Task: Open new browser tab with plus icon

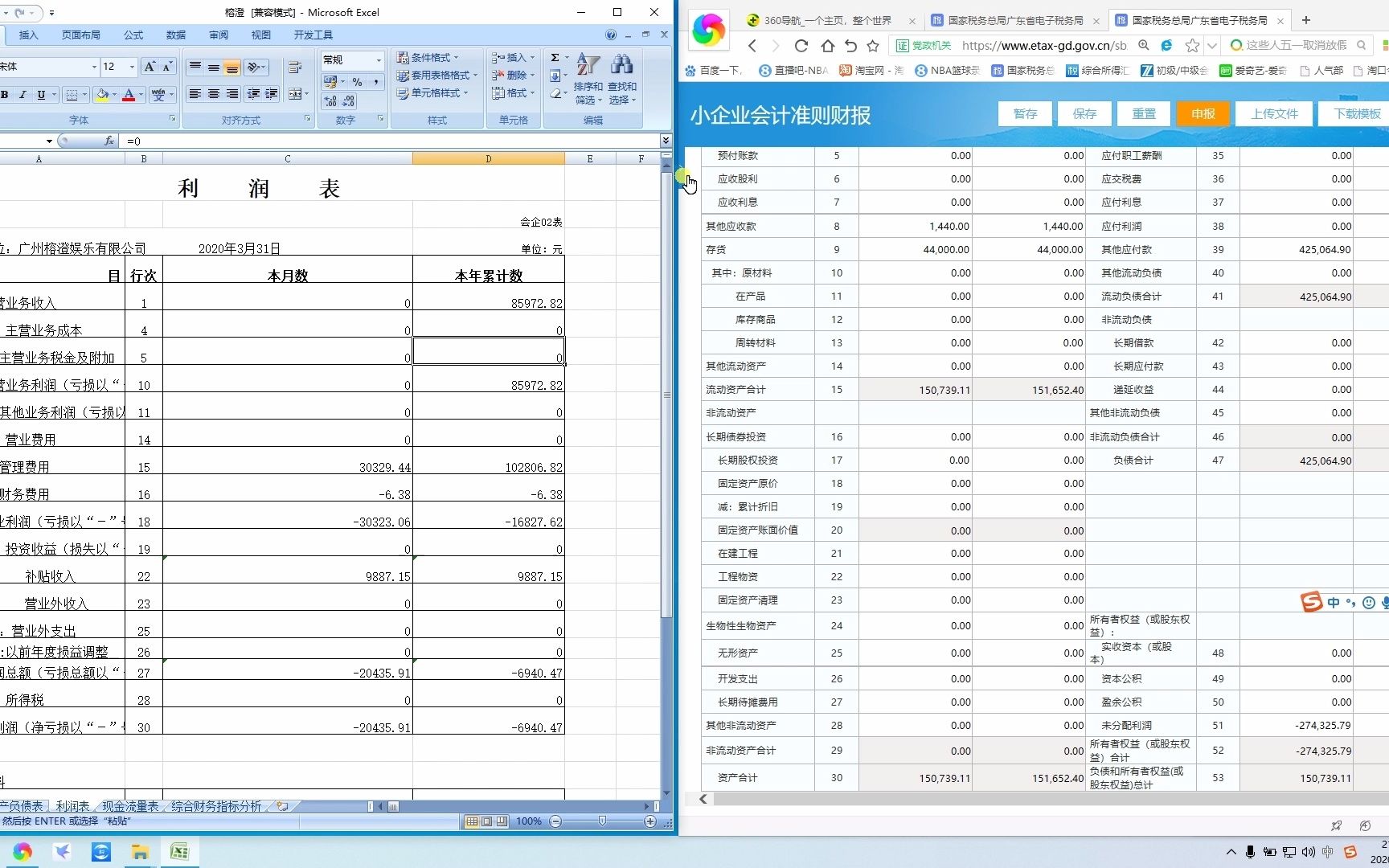Action: coord(1306,20)
